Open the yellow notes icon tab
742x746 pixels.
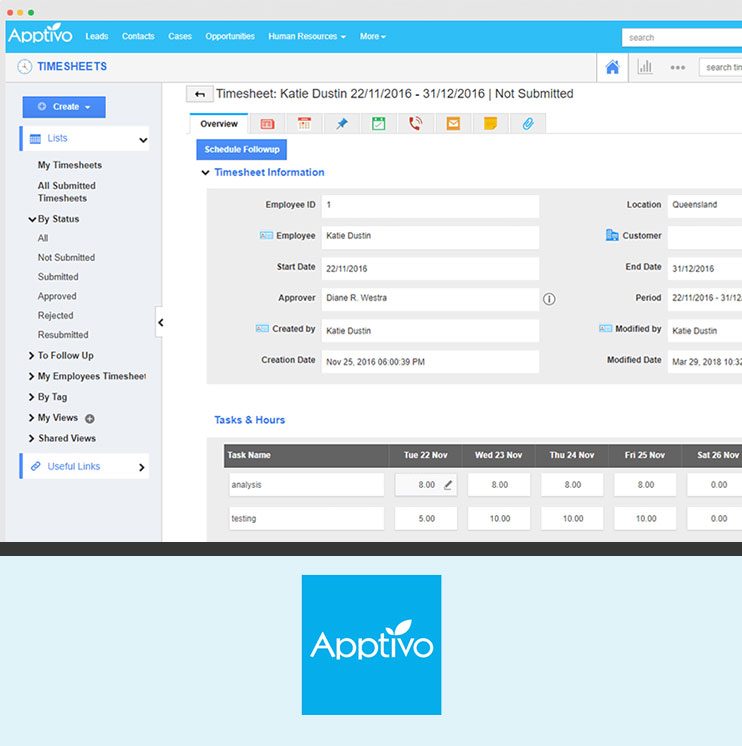490,124
